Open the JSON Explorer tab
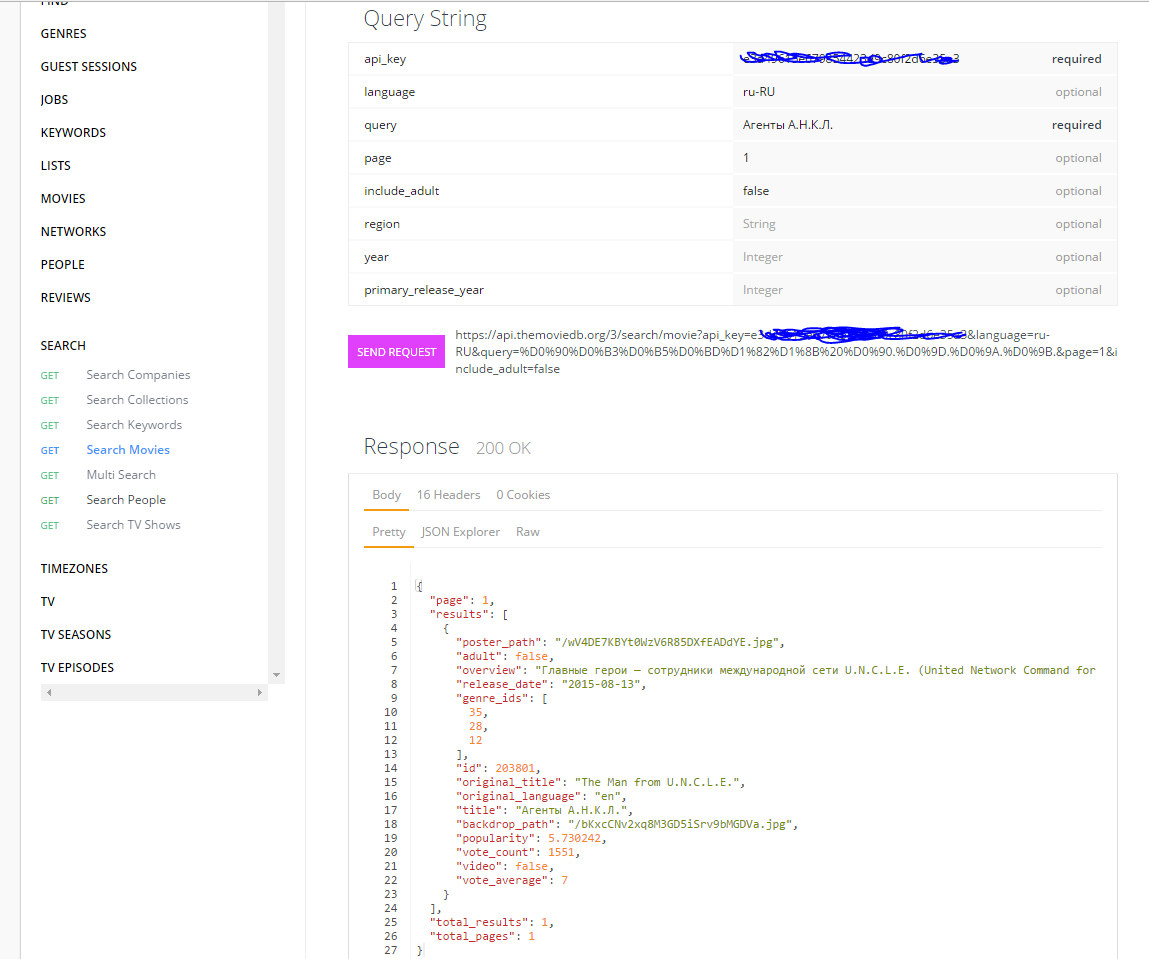This screenshot has height=959, width=1149. coord(460,532)
